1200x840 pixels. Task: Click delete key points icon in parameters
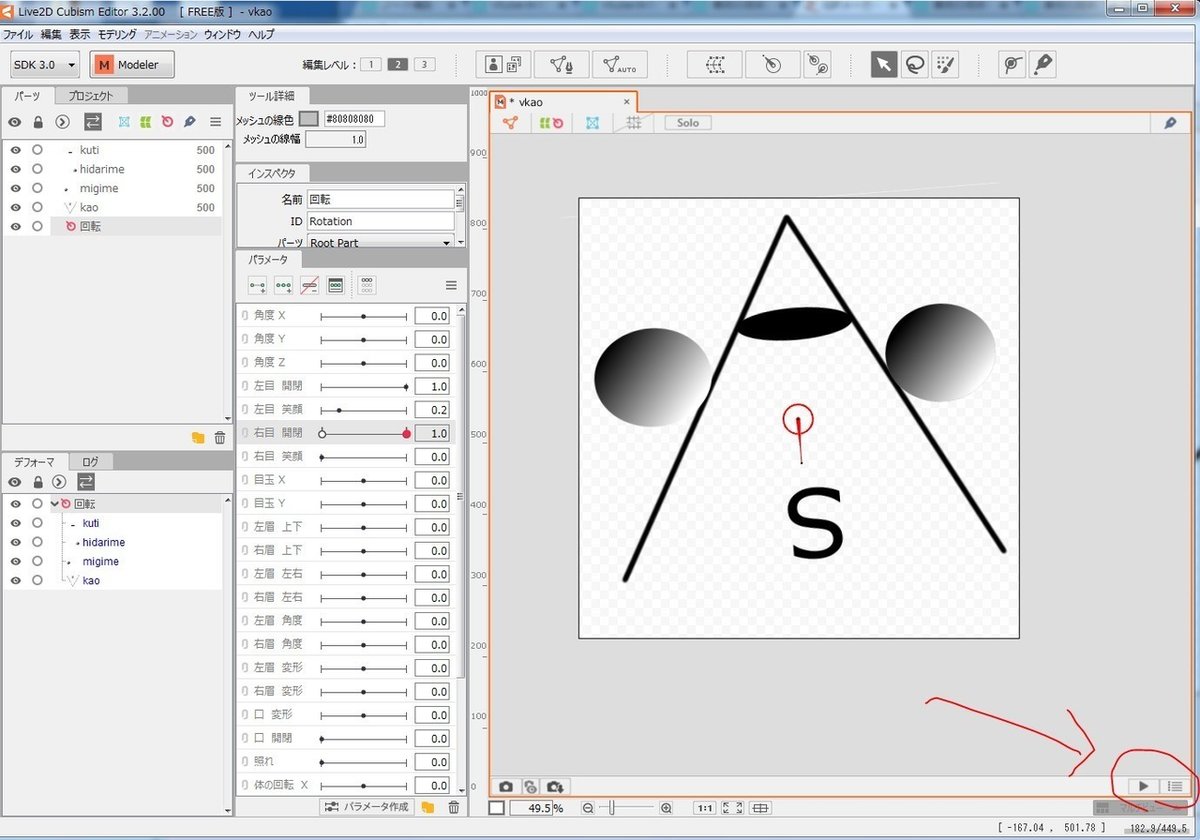coord(309,285)
